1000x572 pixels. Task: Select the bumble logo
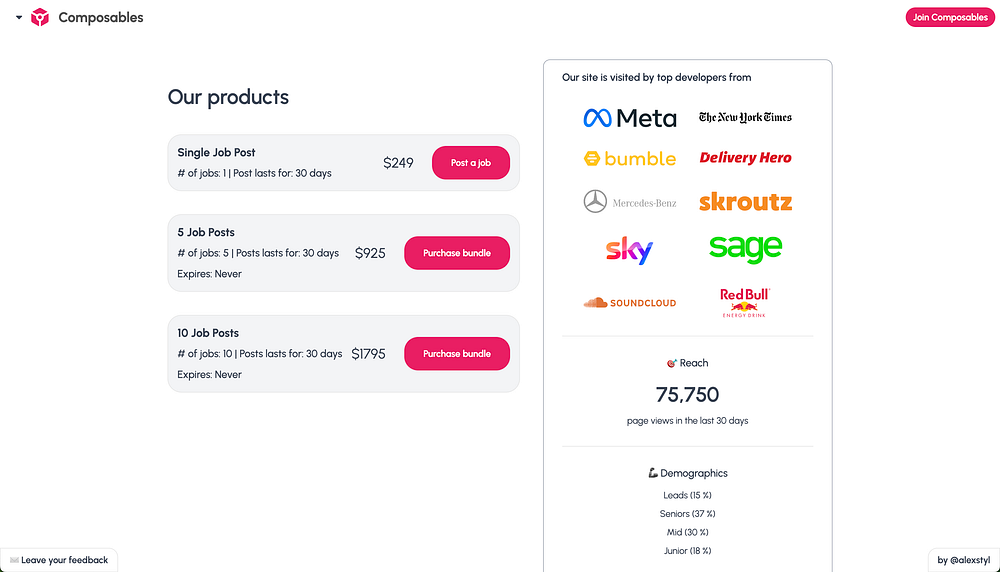tap(630, 158)
